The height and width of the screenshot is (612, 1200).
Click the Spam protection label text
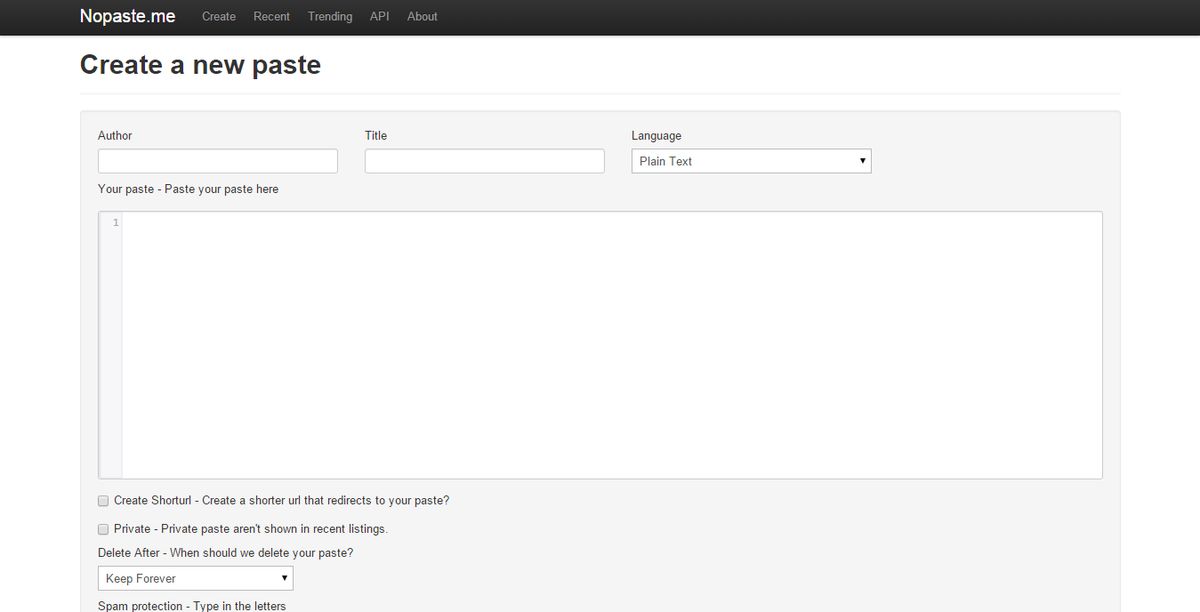point(191,605)
